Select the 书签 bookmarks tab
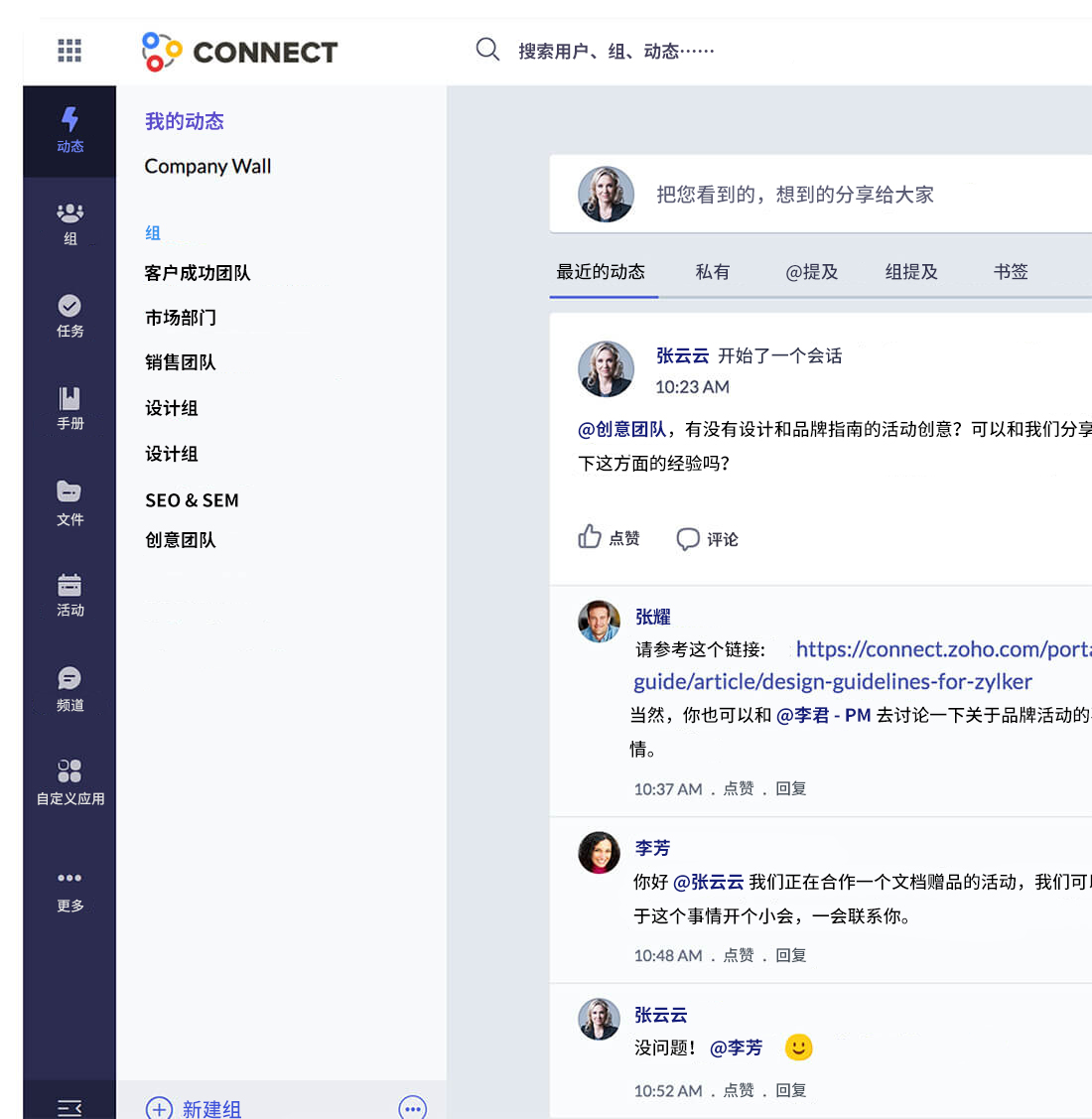 tap(1011, 272)
